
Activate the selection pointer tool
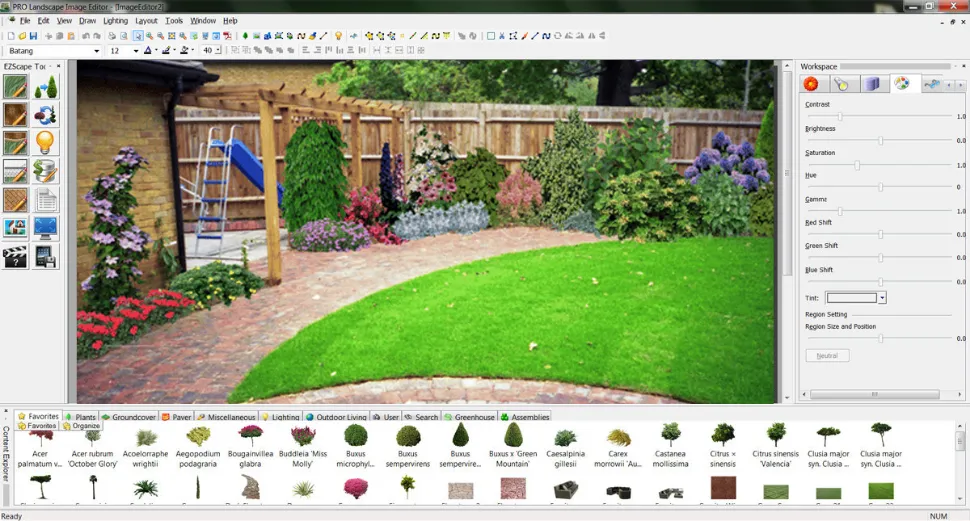click(x=138, y=36)
